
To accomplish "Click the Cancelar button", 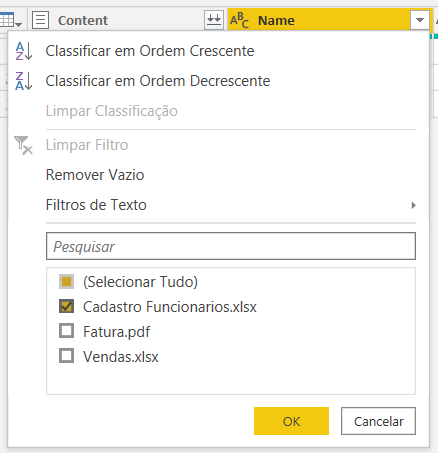I will [x=378, y=421].
